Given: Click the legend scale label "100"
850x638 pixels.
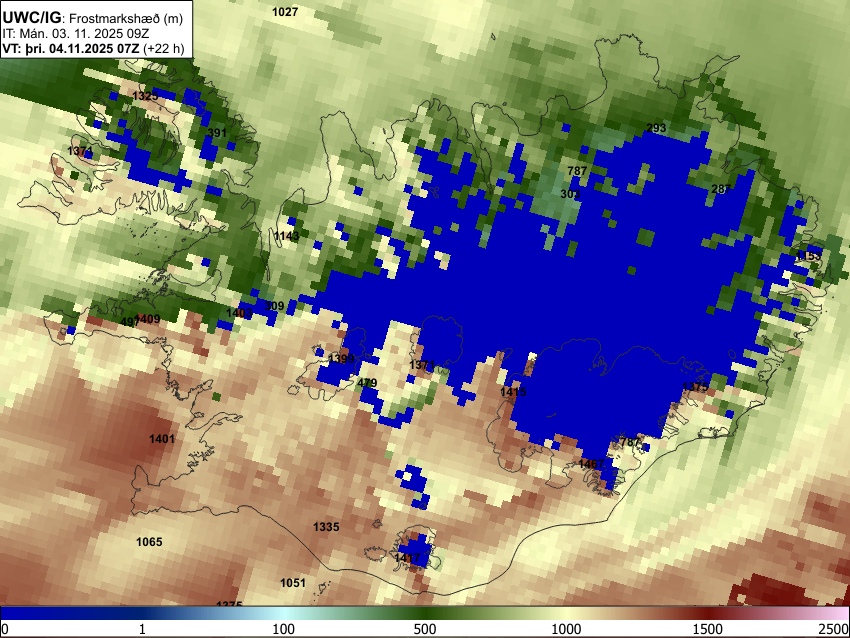Looking at the screenshot, I should [x=283, y=629].
